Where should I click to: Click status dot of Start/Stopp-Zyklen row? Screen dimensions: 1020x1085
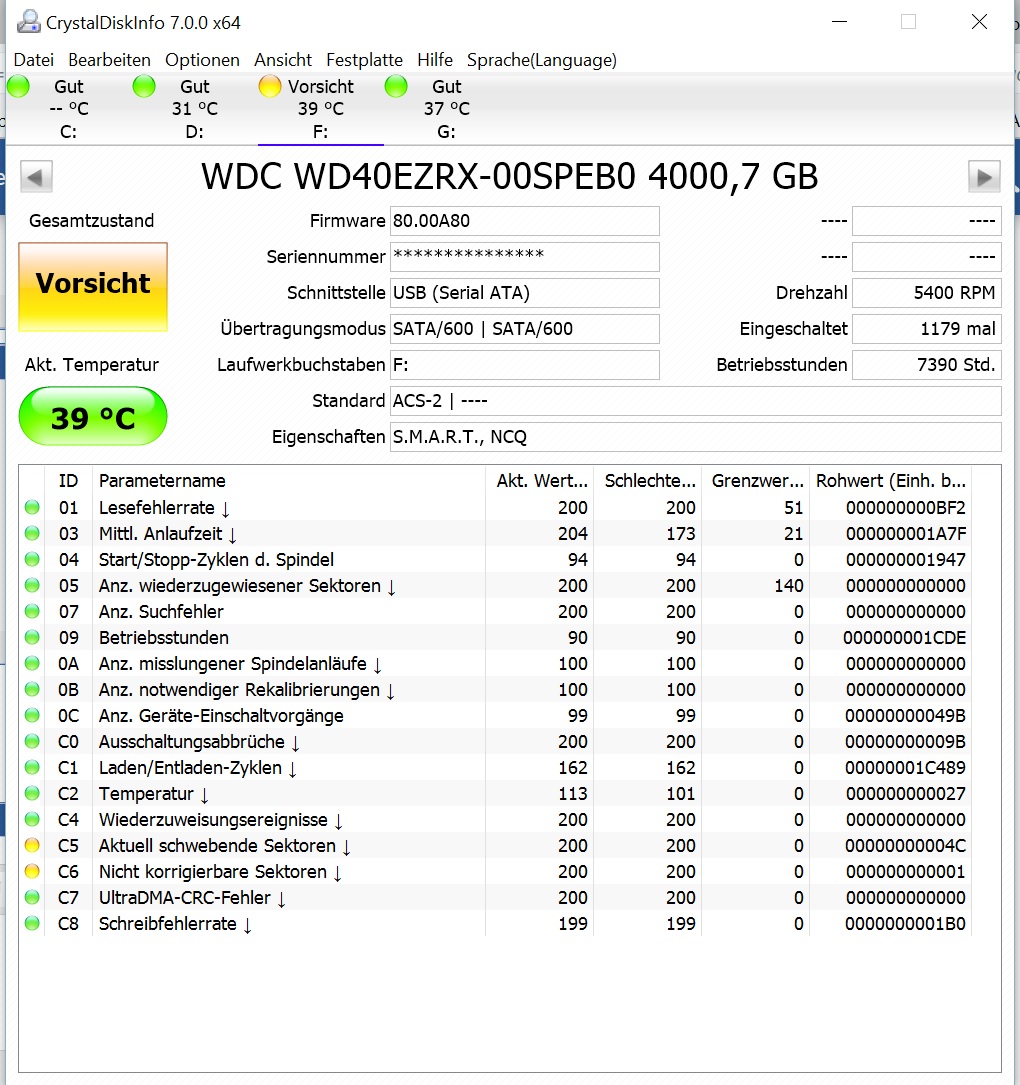click(32, 559)
